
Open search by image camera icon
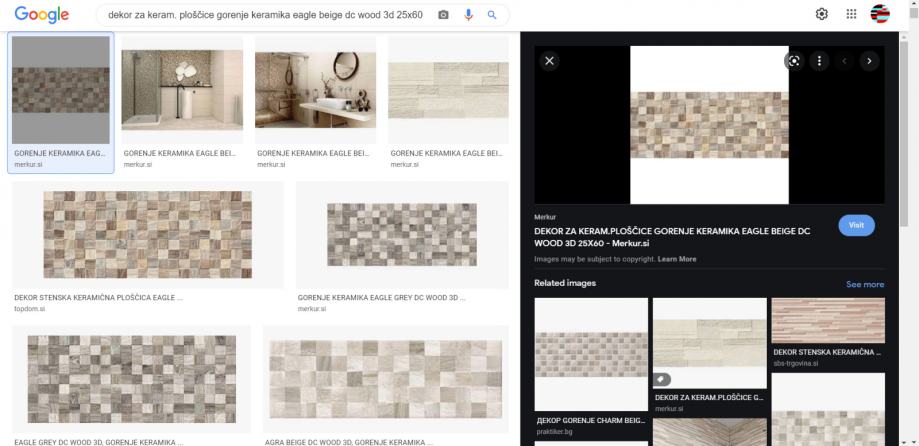click(443, 15)
